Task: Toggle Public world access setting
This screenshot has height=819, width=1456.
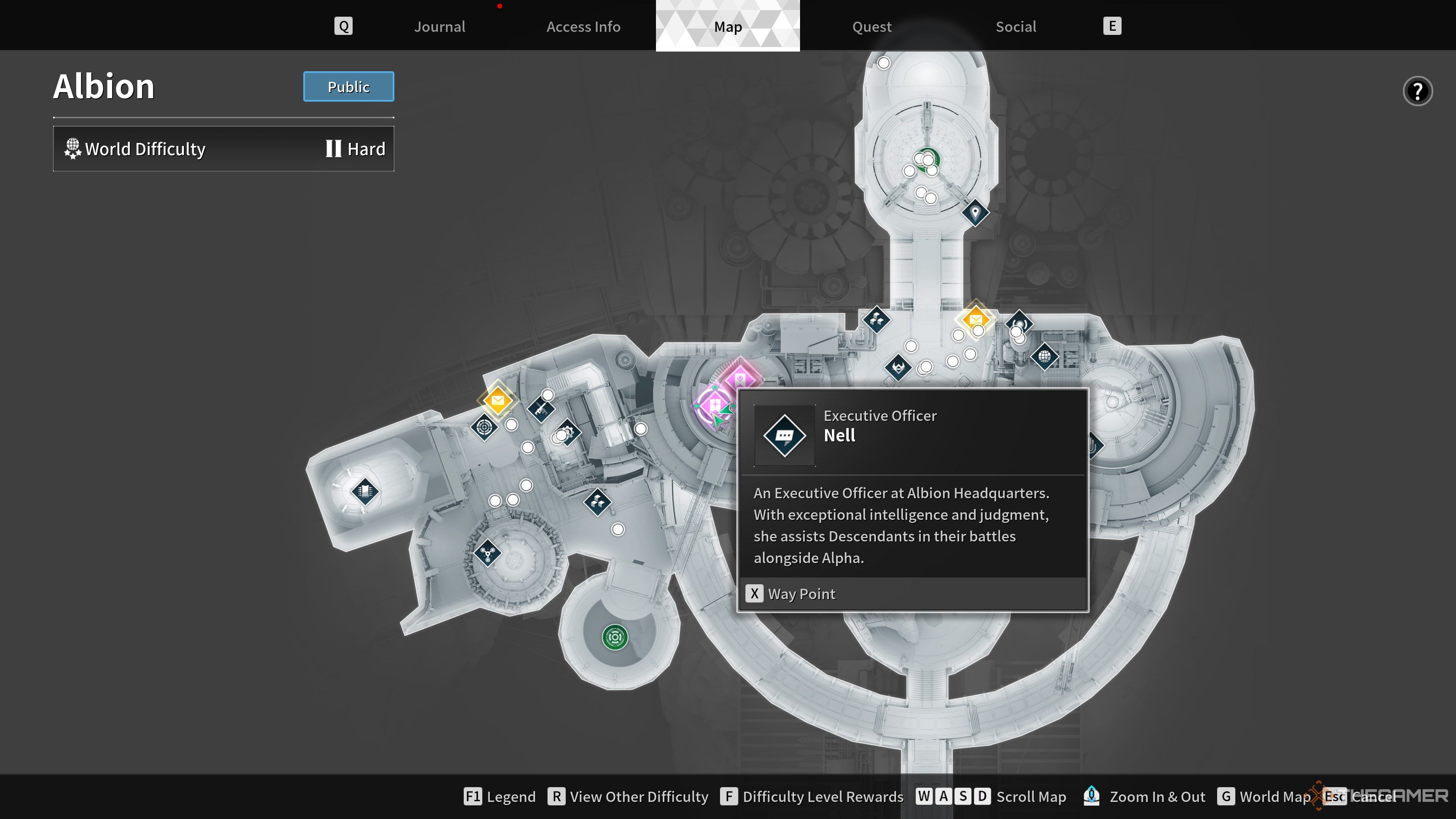Action: click(348, 86)
